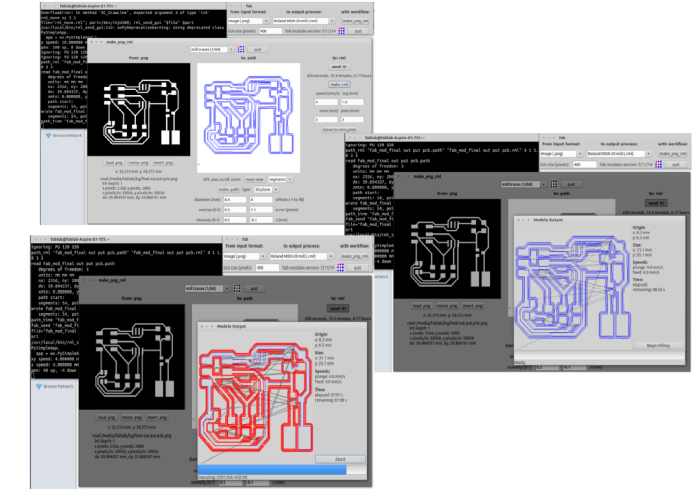Open the '3D plane' type dropdown in the top screenshot
This screenshot has width=700, height=500.
[266, 189]
